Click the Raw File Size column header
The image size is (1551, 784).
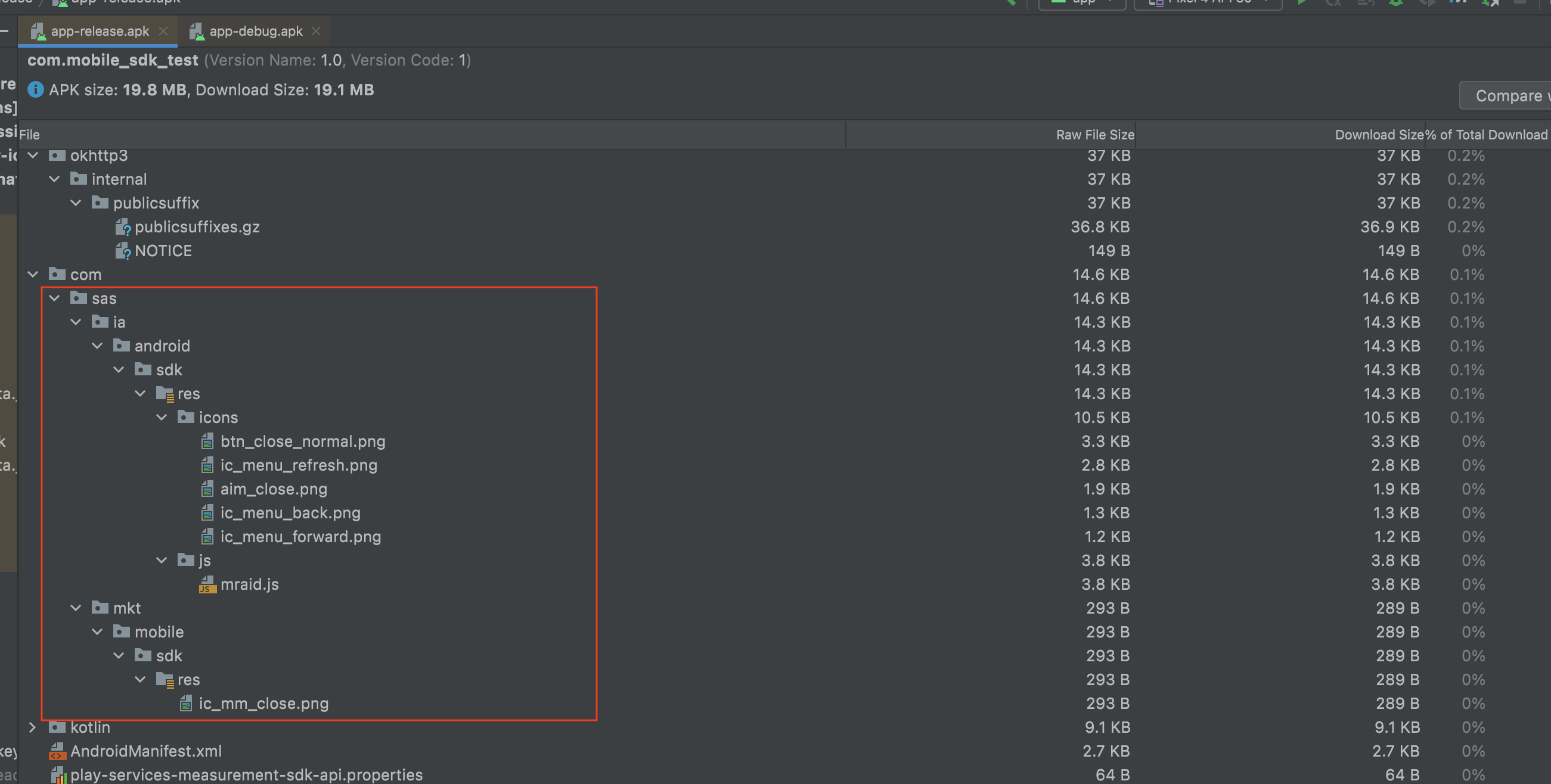click(1094, 134)
